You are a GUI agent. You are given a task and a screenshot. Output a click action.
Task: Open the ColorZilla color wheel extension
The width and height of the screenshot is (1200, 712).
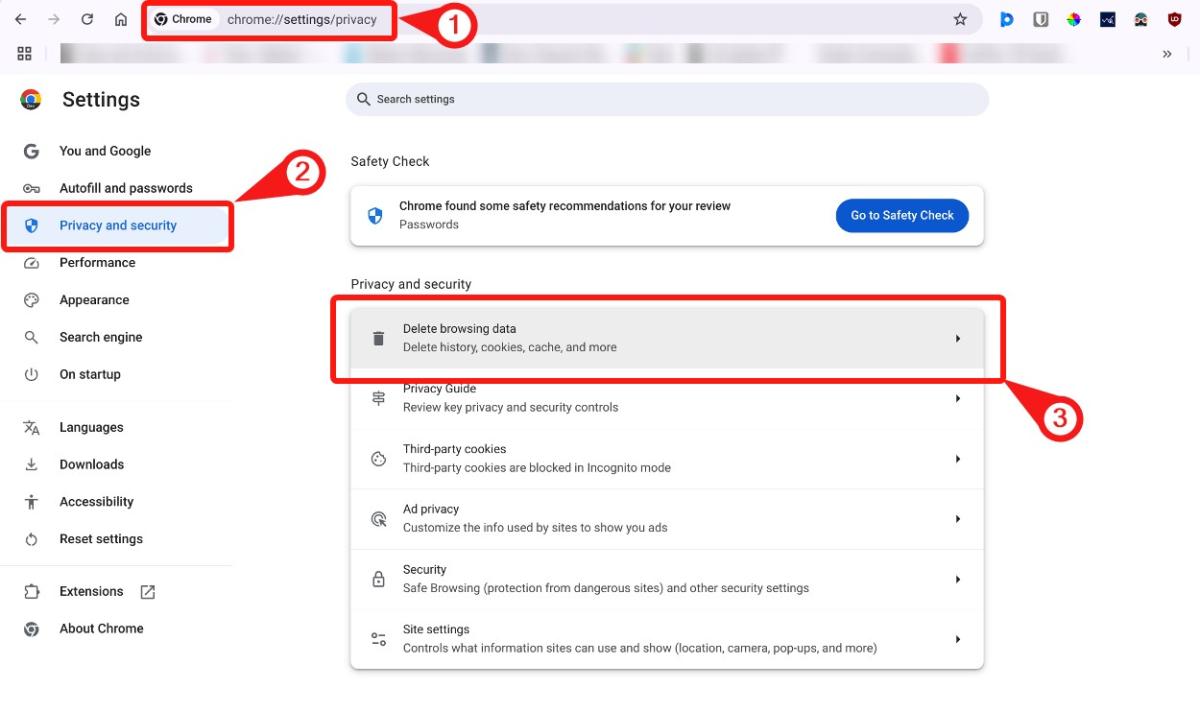(1073, 18)
